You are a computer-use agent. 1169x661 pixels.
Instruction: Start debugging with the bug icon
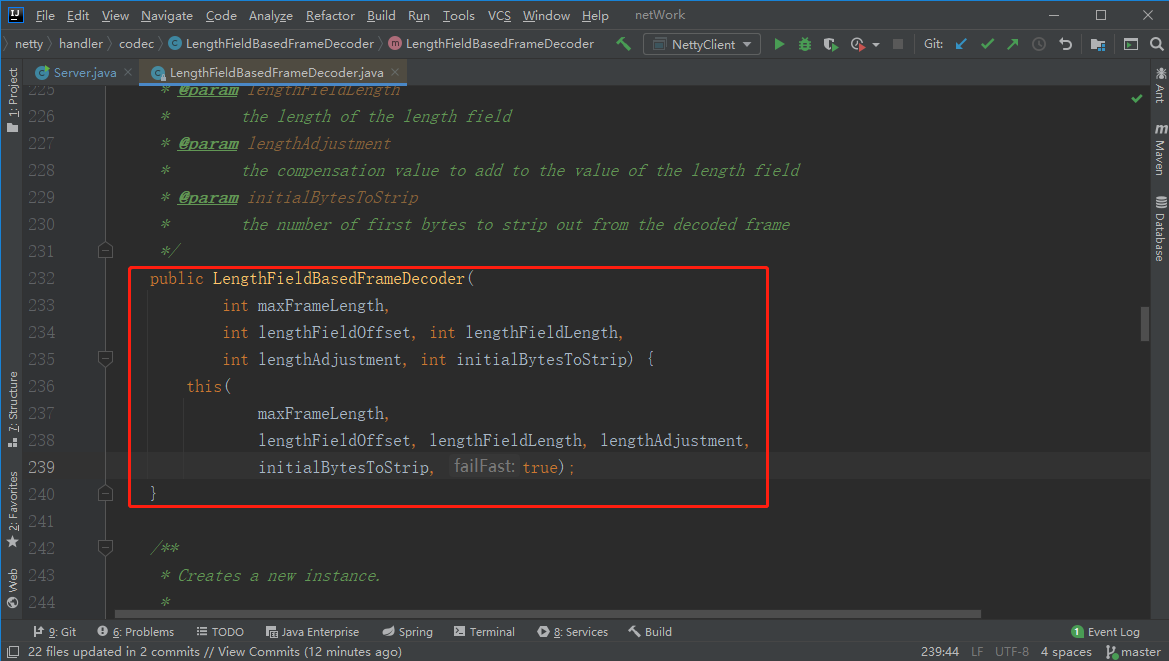click(804, 44)
